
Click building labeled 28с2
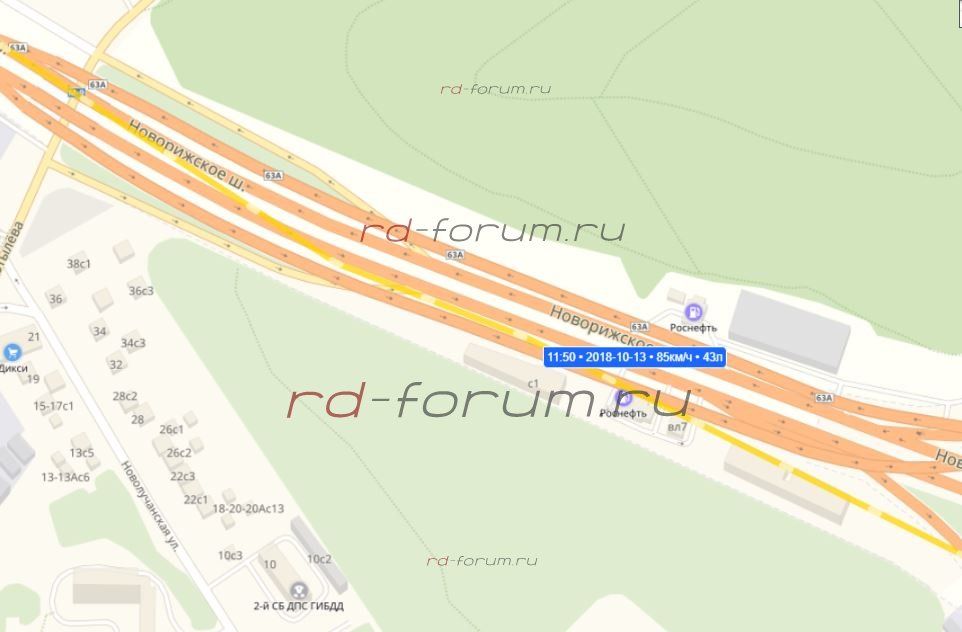tap(125, 396)
